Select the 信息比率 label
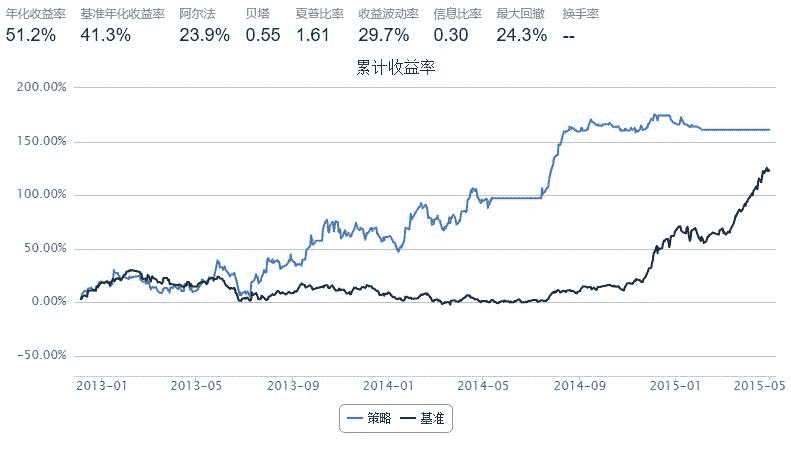The image size is (791, 449). click(x=457, y=15)
